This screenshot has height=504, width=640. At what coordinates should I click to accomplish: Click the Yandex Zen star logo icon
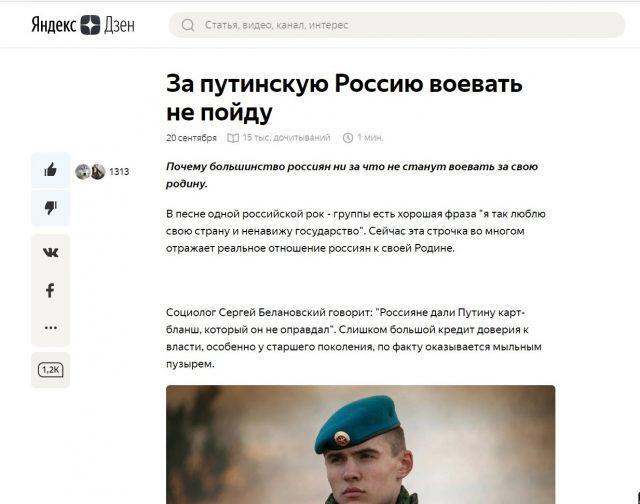[90, 25]
